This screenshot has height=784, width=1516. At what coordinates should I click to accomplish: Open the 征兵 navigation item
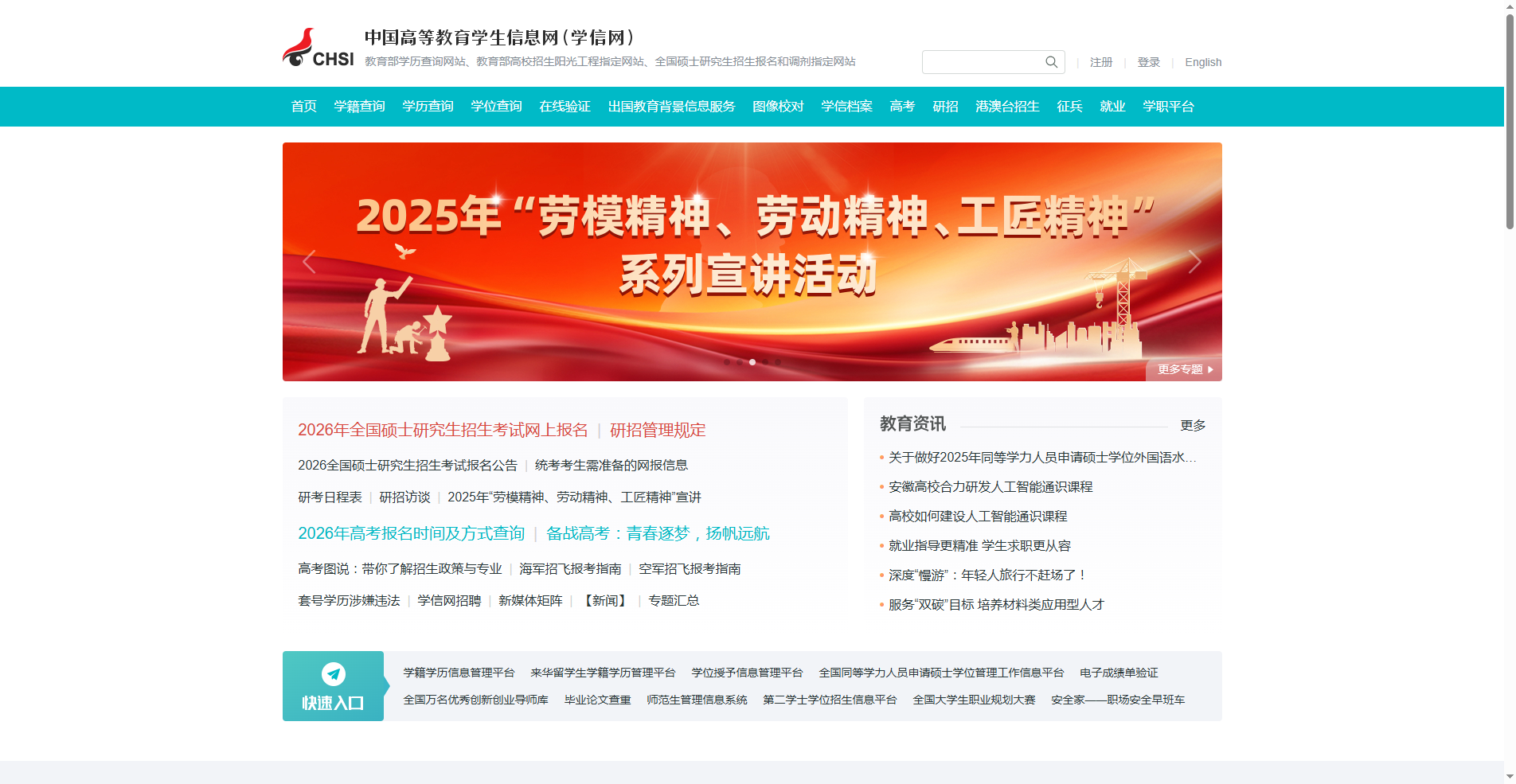pos(1069,106)
